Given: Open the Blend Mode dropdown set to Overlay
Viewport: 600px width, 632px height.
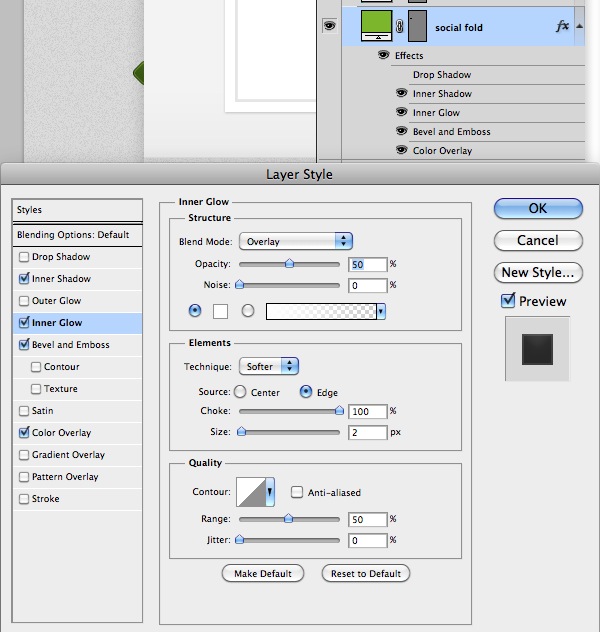Looking at the screenshot, I should [x=296, y=241].
